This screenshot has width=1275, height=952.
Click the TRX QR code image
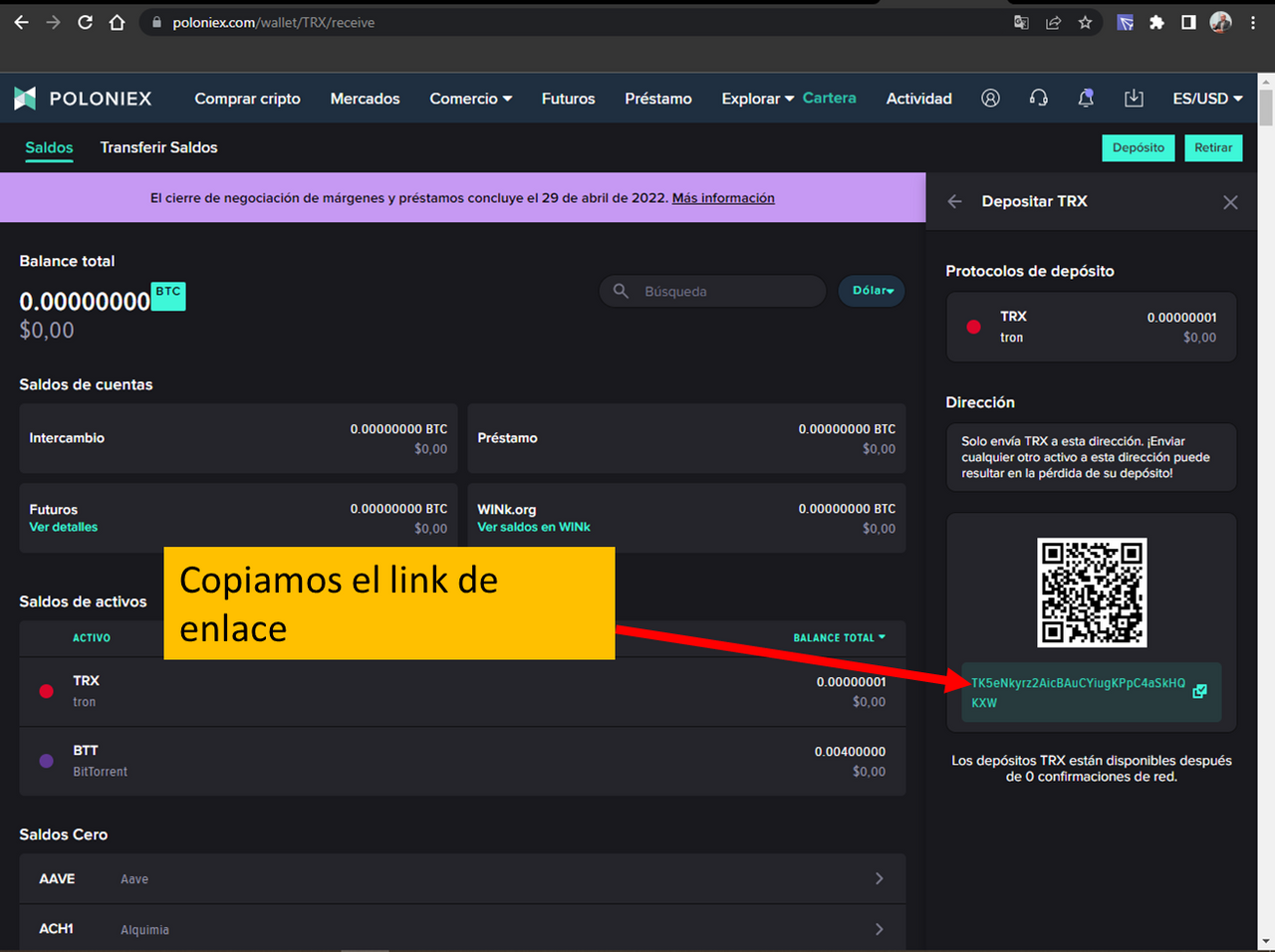1092,593
